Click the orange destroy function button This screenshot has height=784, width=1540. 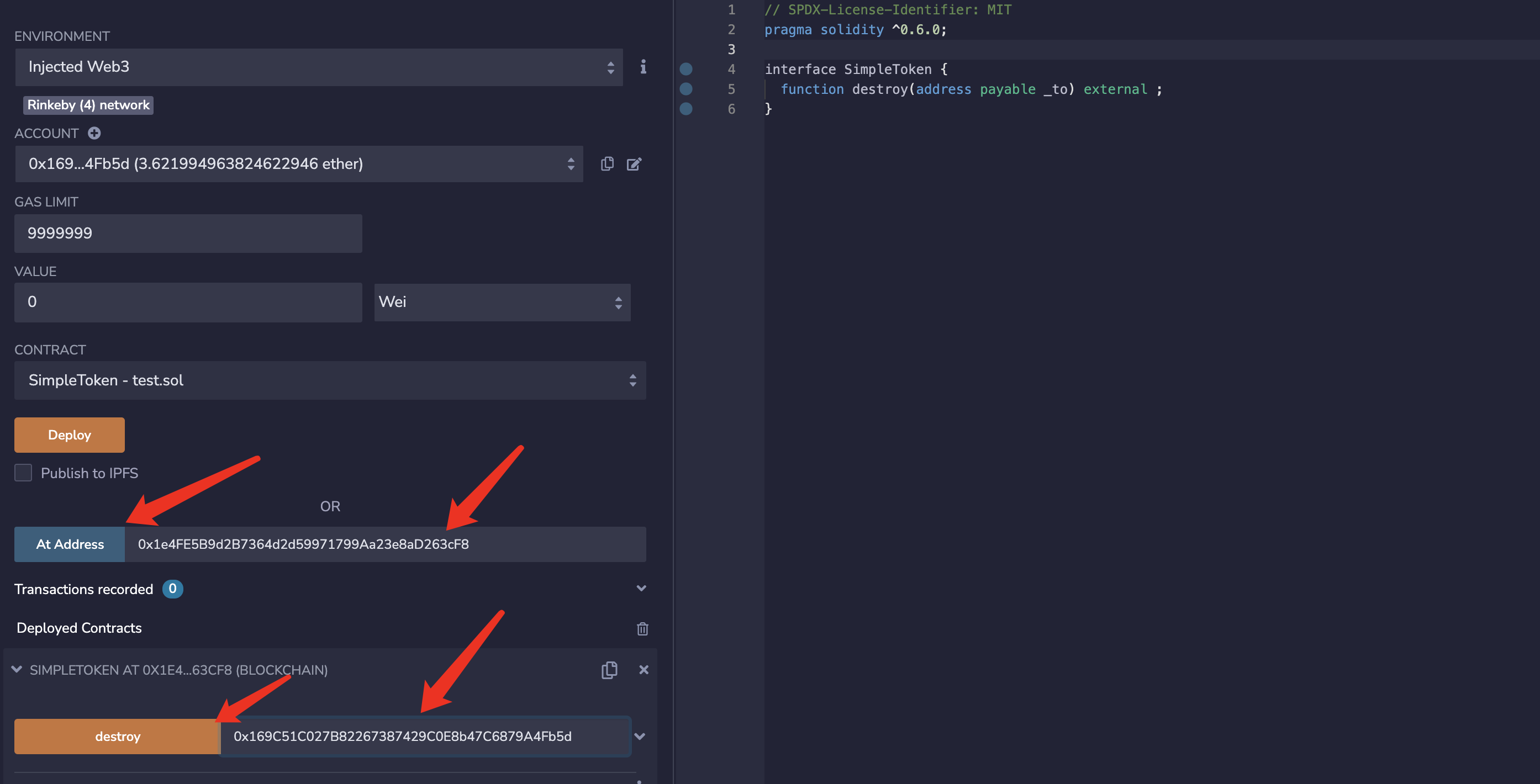[117, 736]
